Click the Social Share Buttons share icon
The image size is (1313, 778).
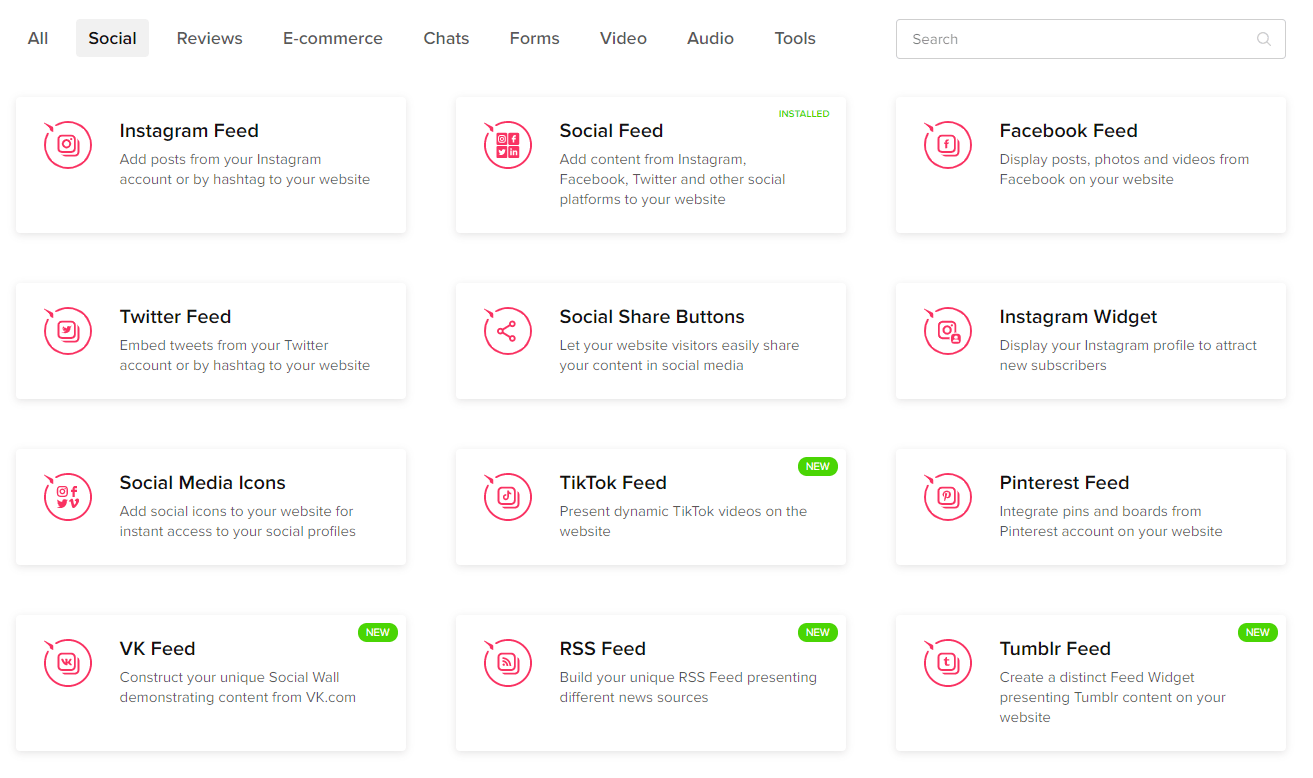(x=508, y=331)
